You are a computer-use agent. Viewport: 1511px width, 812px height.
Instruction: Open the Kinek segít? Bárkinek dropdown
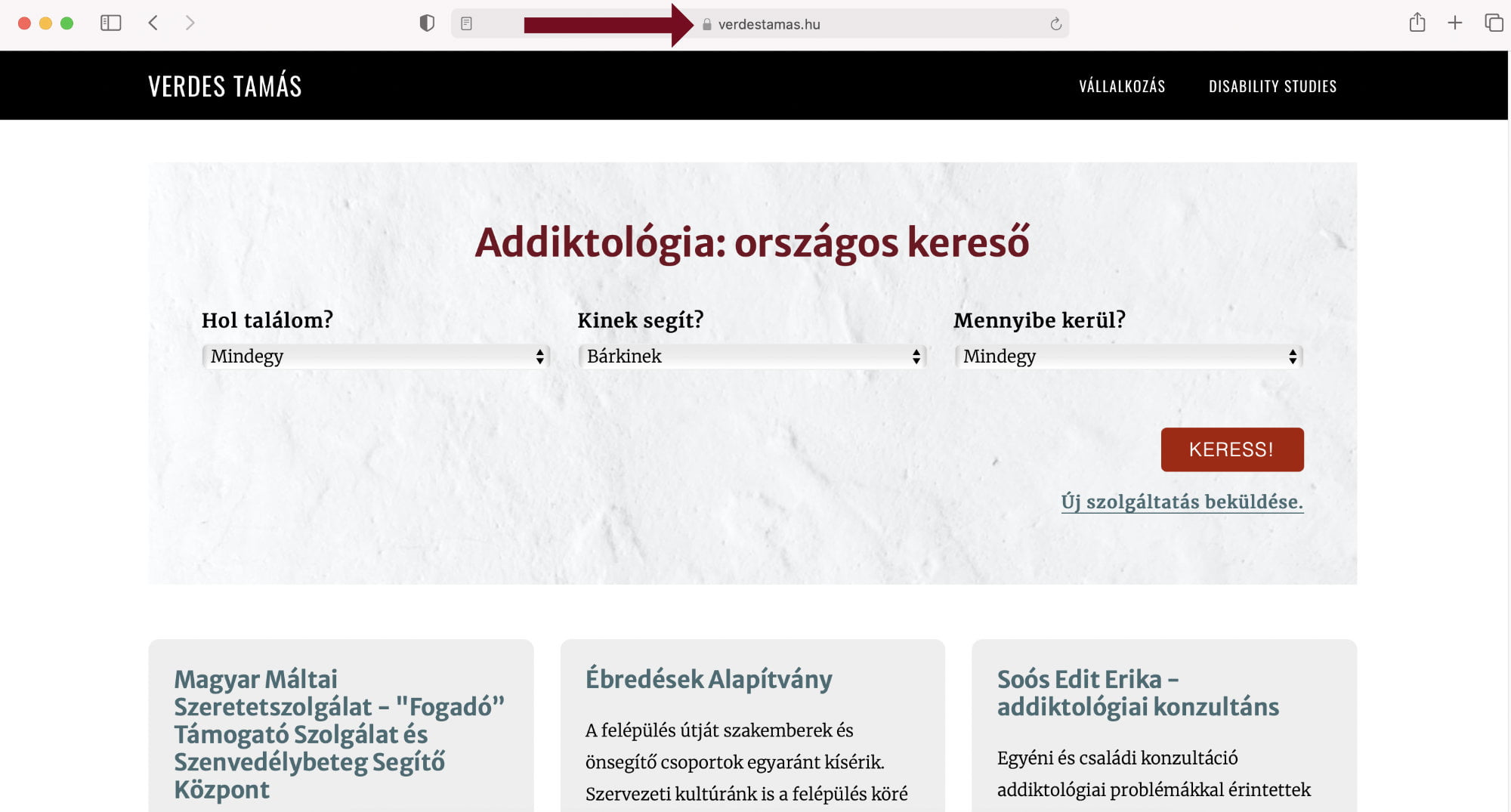point(752,357)
